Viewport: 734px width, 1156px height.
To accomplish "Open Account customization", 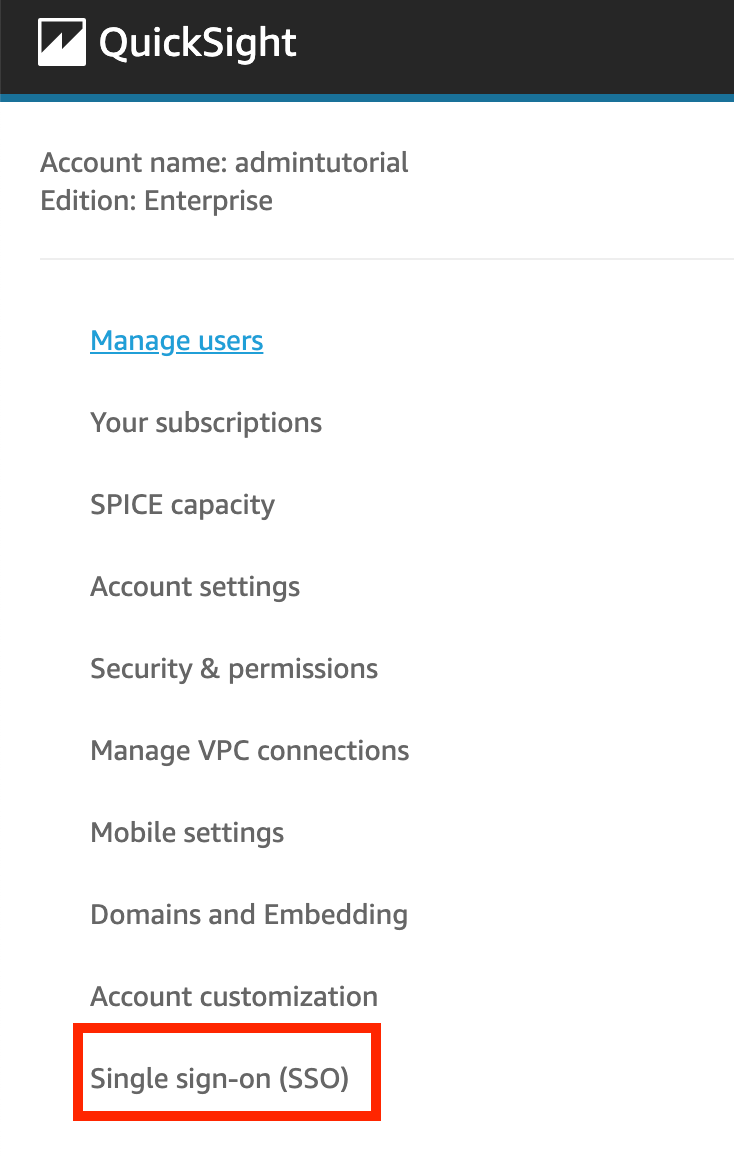I will 234,997.
